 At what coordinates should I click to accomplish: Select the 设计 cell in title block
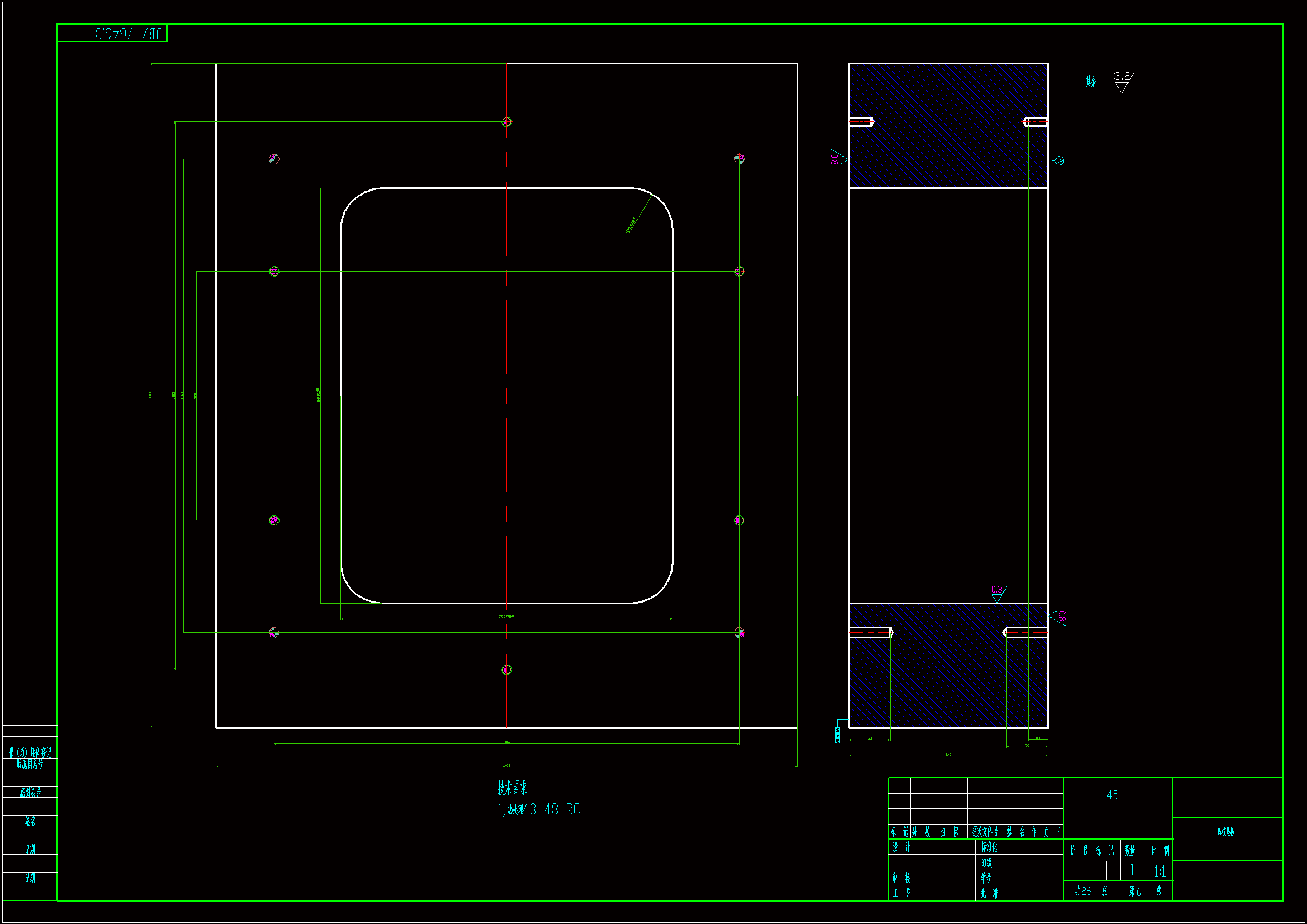[x=901, y=847]
